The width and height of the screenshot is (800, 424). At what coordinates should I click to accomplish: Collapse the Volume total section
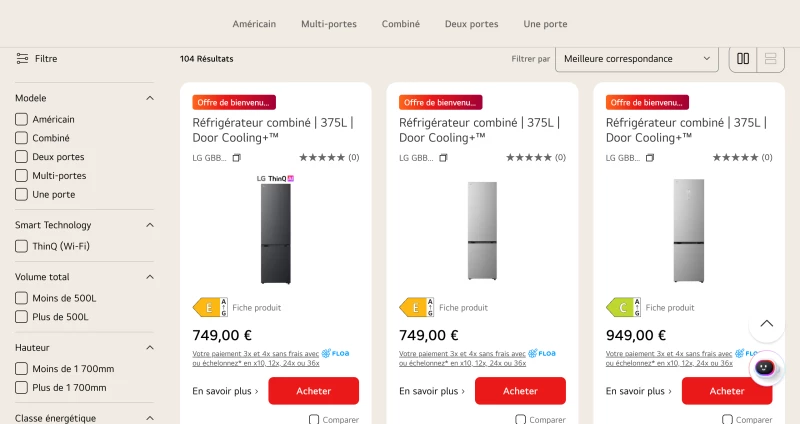point(149,277)
